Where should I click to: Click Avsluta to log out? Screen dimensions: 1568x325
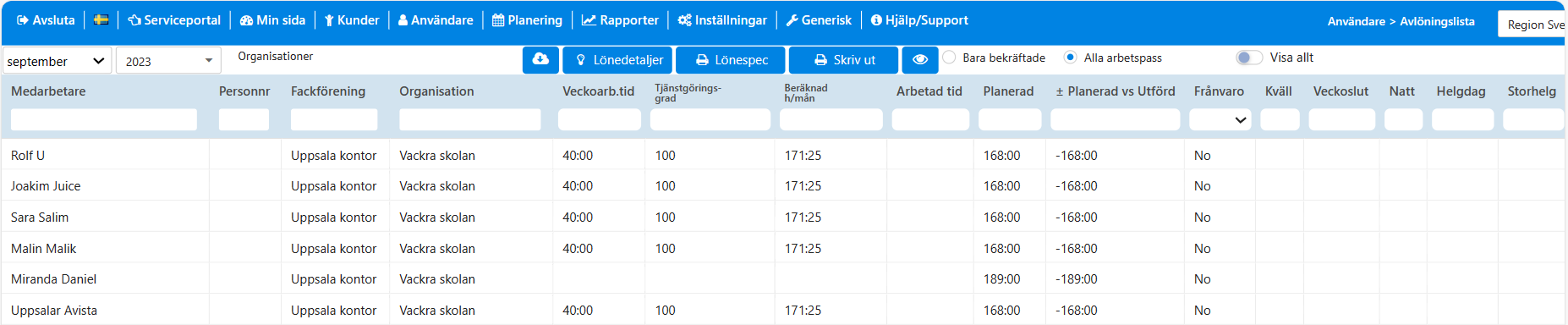(46, 20)
